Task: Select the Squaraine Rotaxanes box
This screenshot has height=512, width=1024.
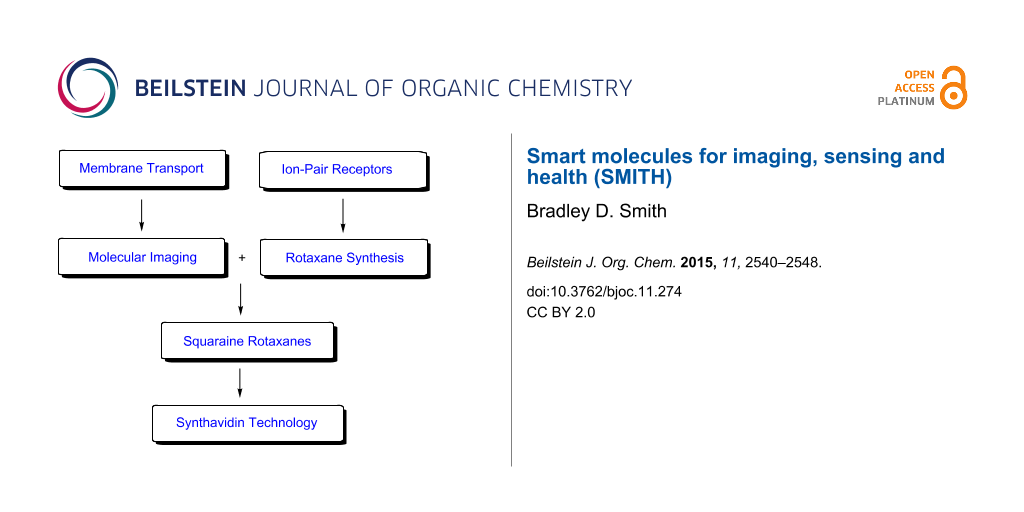Action: point(247,342)
